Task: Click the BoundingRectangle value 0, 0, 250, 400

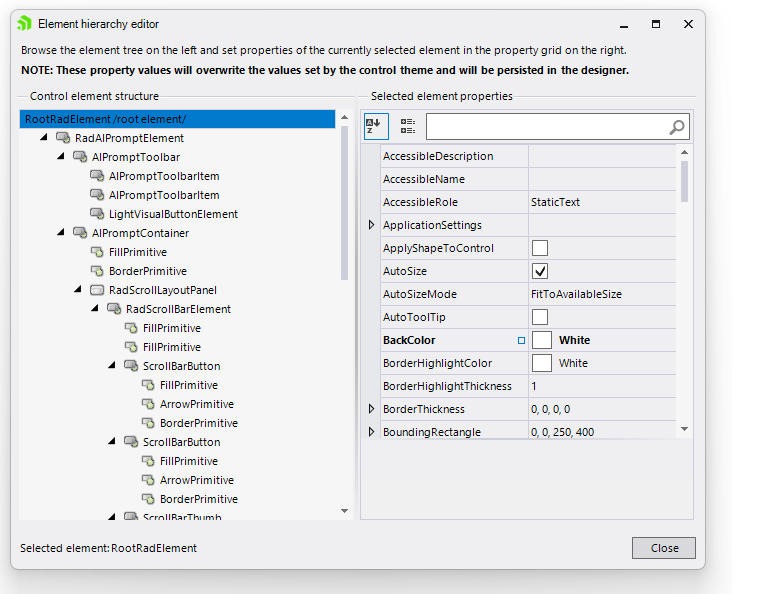Action: (x=562, y=432)
